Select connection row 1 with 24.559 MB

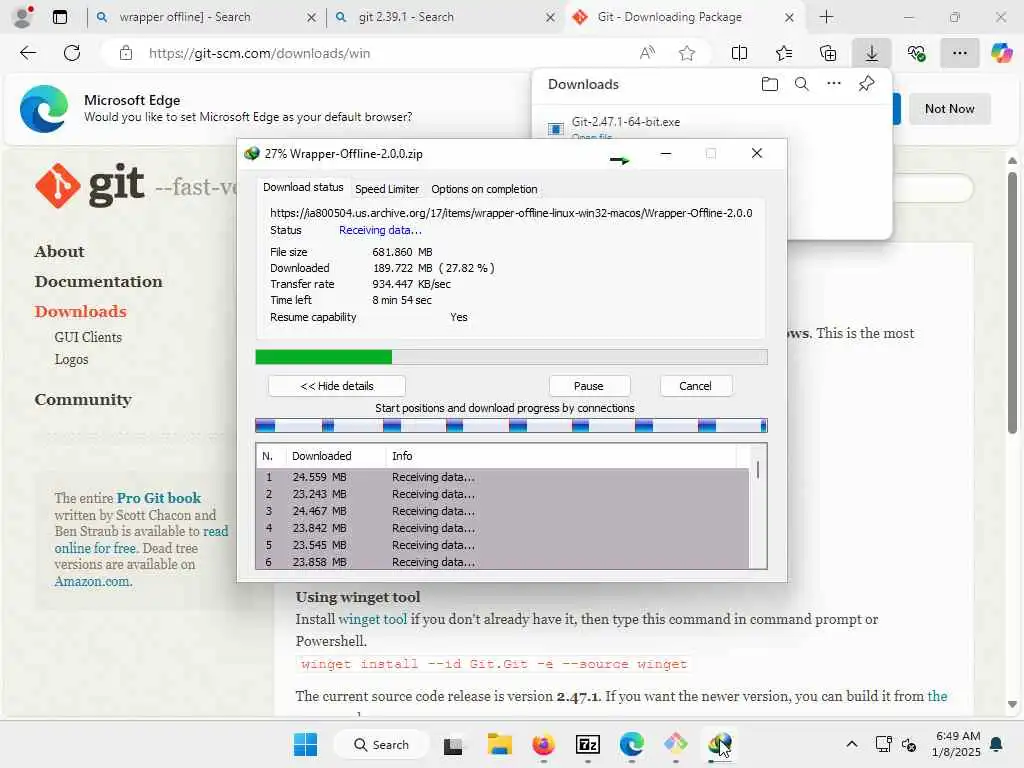coord(502,477)
